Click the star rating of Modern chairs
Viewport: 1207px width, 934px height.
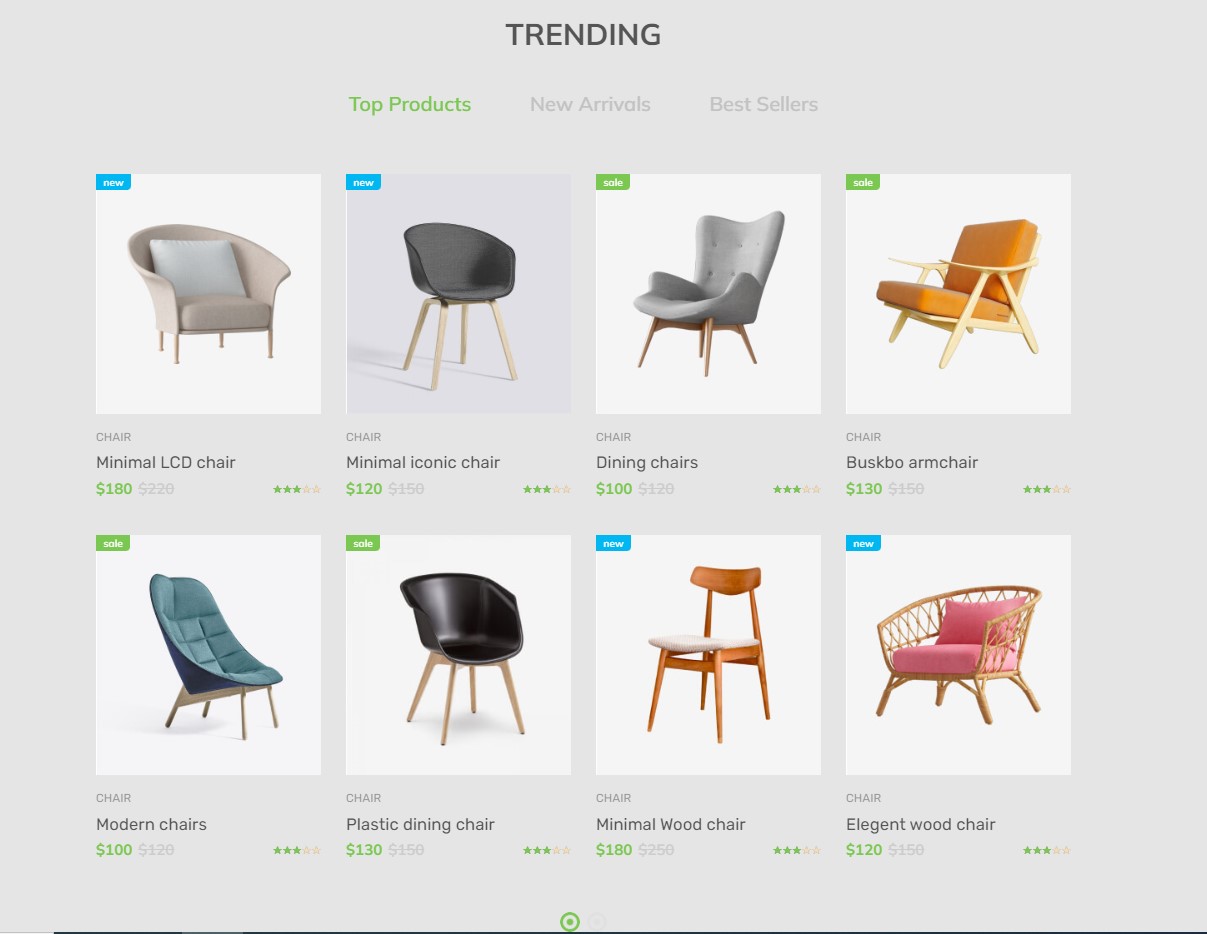[297, 851]
